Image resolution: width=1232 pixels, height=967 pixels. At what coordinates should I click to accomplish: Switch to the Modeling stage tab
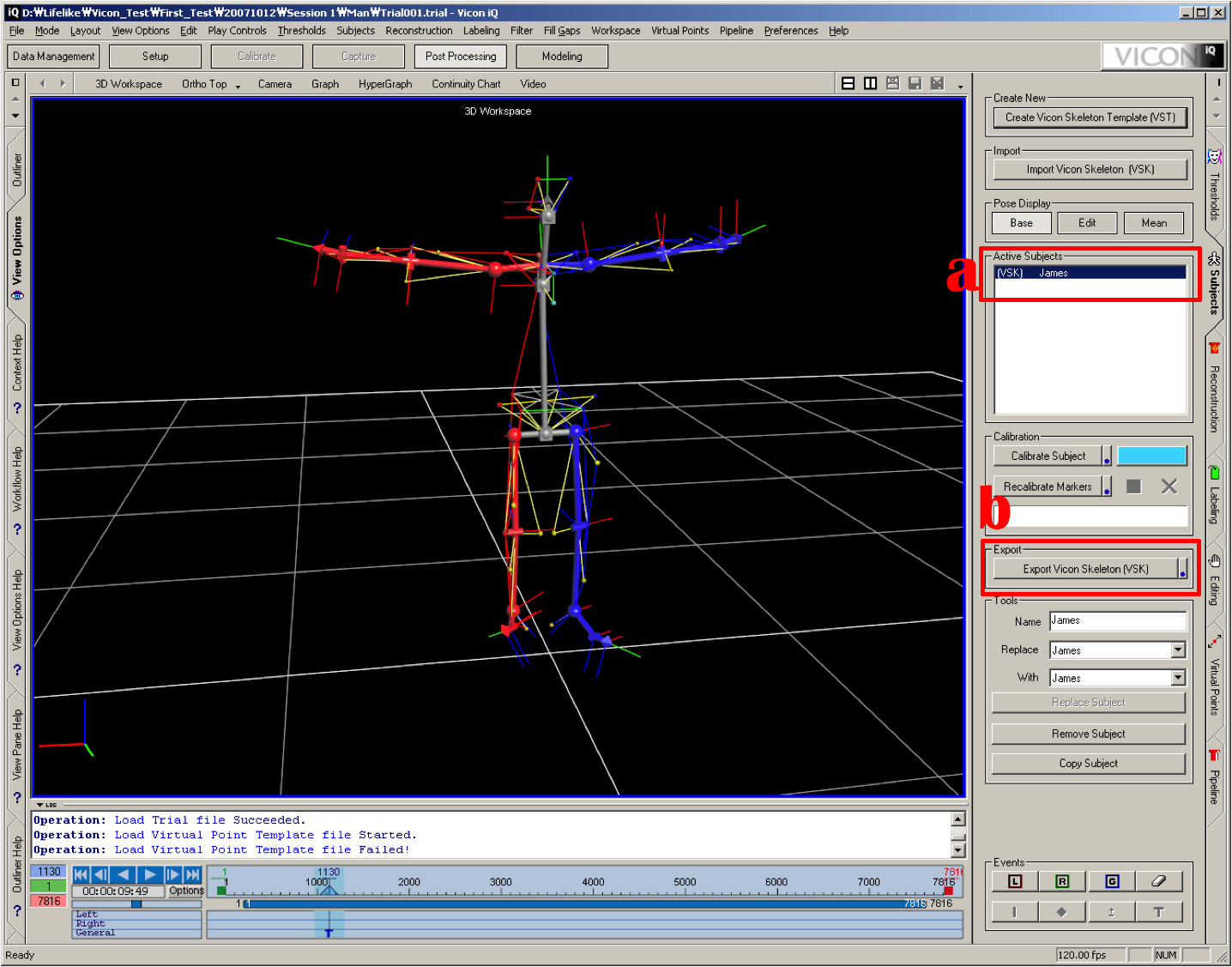[562, 57]
